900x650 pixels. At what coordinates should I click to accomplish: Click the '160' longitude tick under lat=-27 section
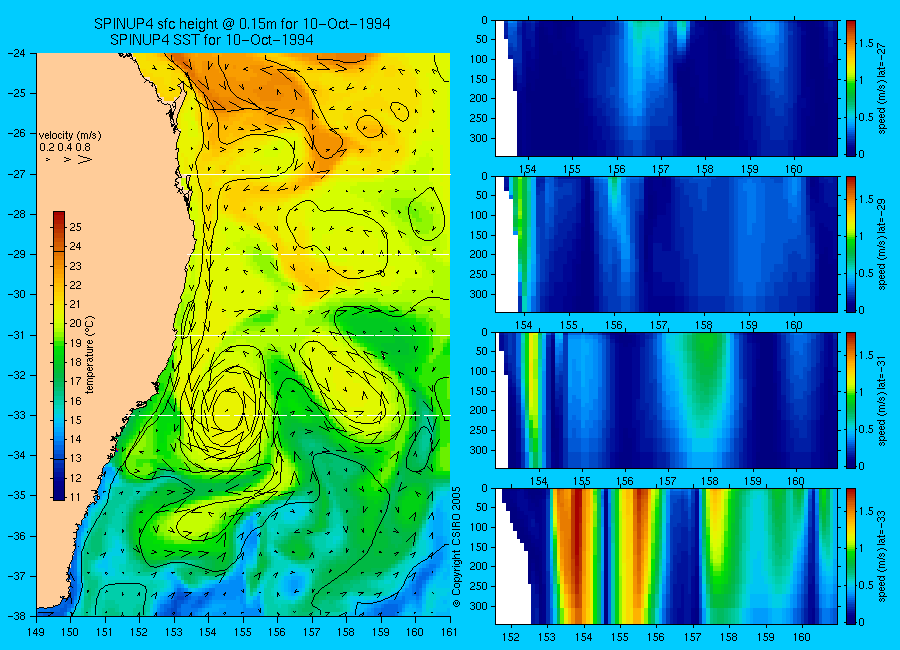tap(794, 169)
